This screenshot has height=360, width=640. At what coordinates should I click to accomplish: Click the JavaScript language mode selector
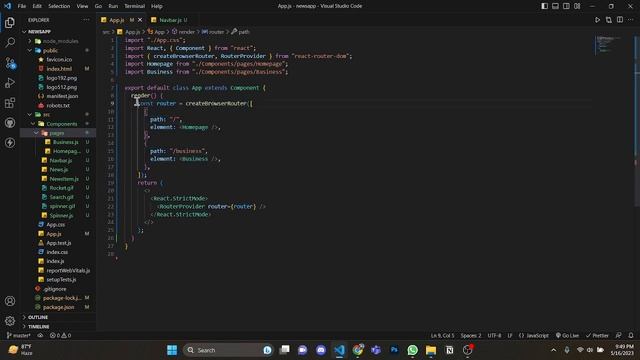tap(534, 336)
